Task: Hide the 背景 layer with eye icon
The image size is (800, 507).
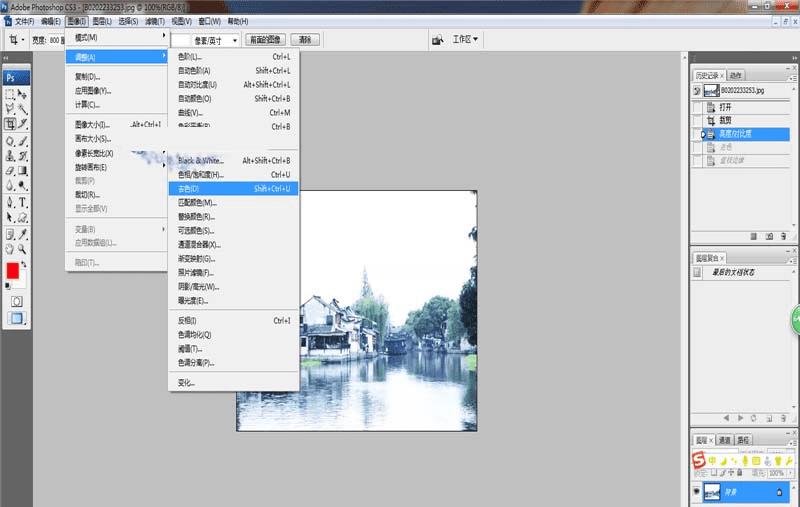Action: click(696, 492)
